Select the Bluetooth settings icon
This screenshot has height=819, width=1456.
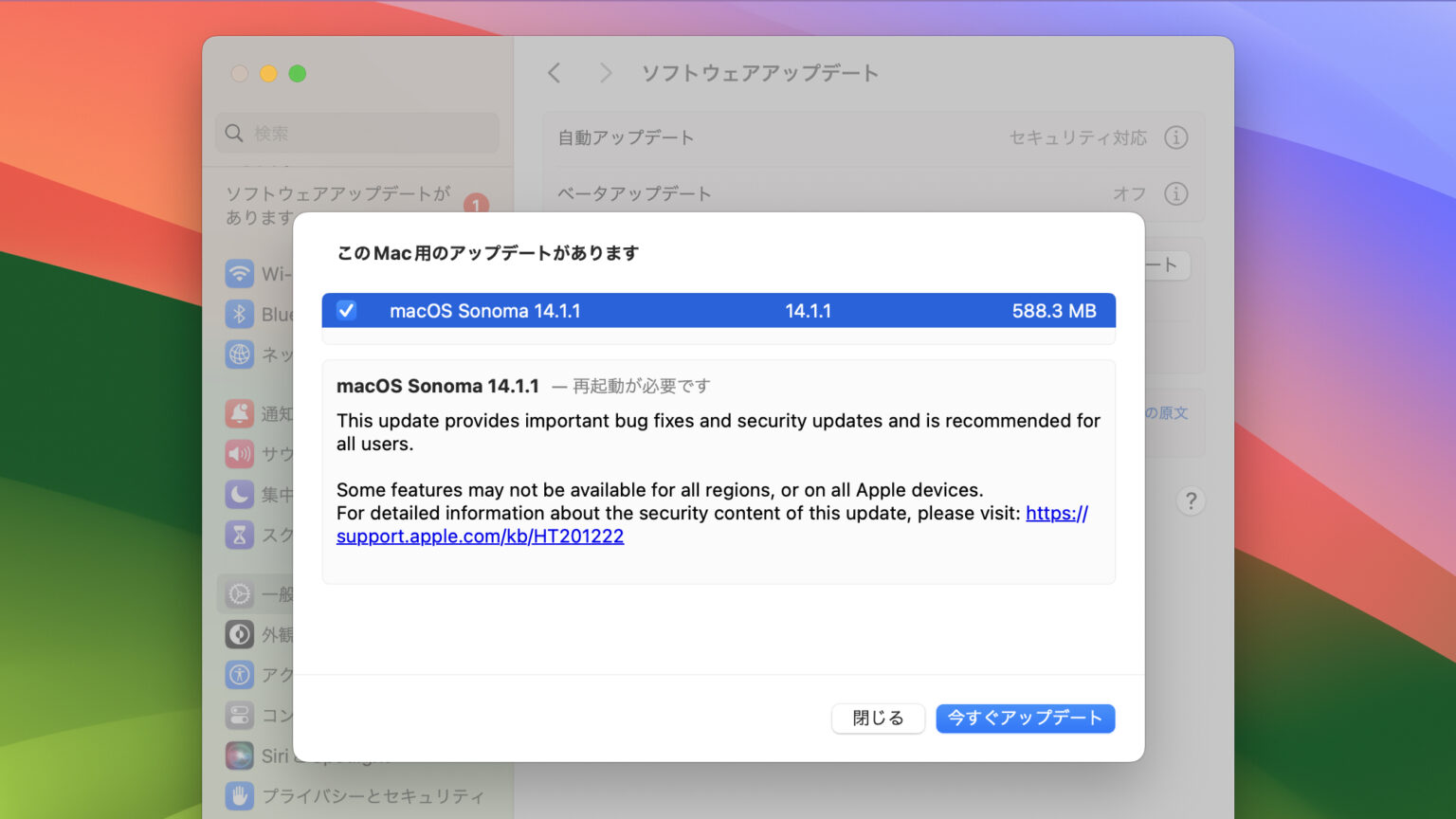click(240, 314)
